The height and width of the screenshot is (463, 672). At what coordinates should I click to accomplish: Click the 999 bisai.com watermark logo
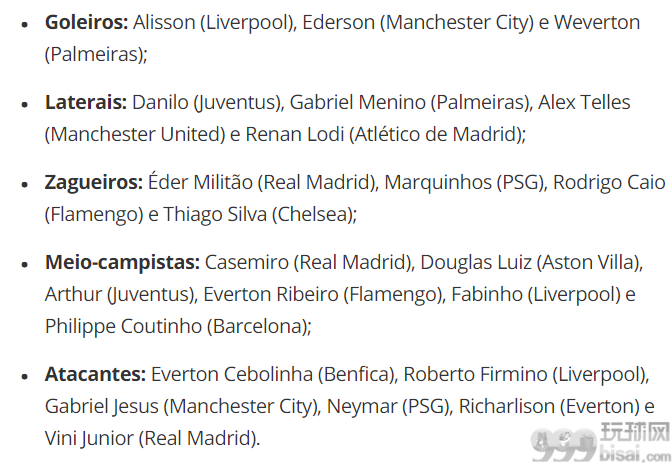[x=601, y=443]
